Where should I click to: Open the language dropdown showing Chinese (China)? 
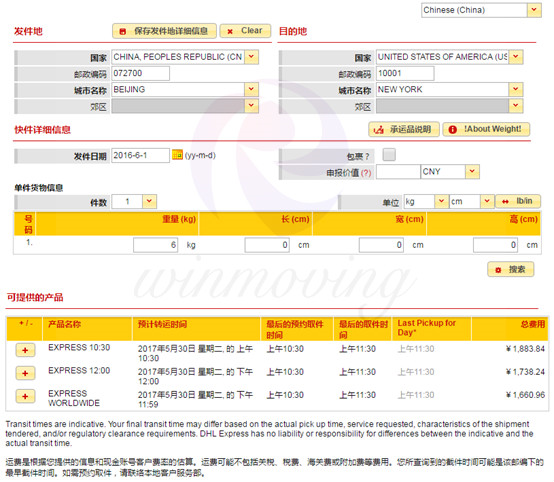(x=481, y=10)
